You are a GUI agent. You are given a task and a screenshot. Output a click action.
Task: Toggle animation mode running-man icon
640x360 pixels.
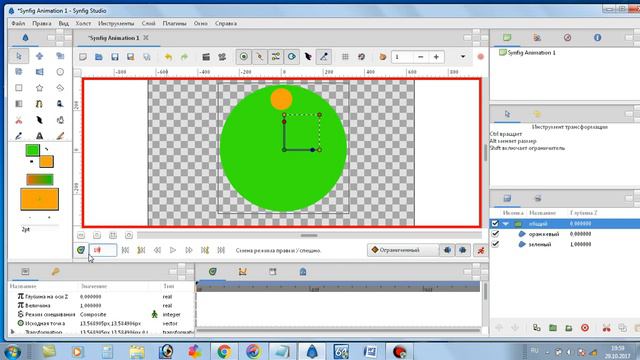coord(481,250)
